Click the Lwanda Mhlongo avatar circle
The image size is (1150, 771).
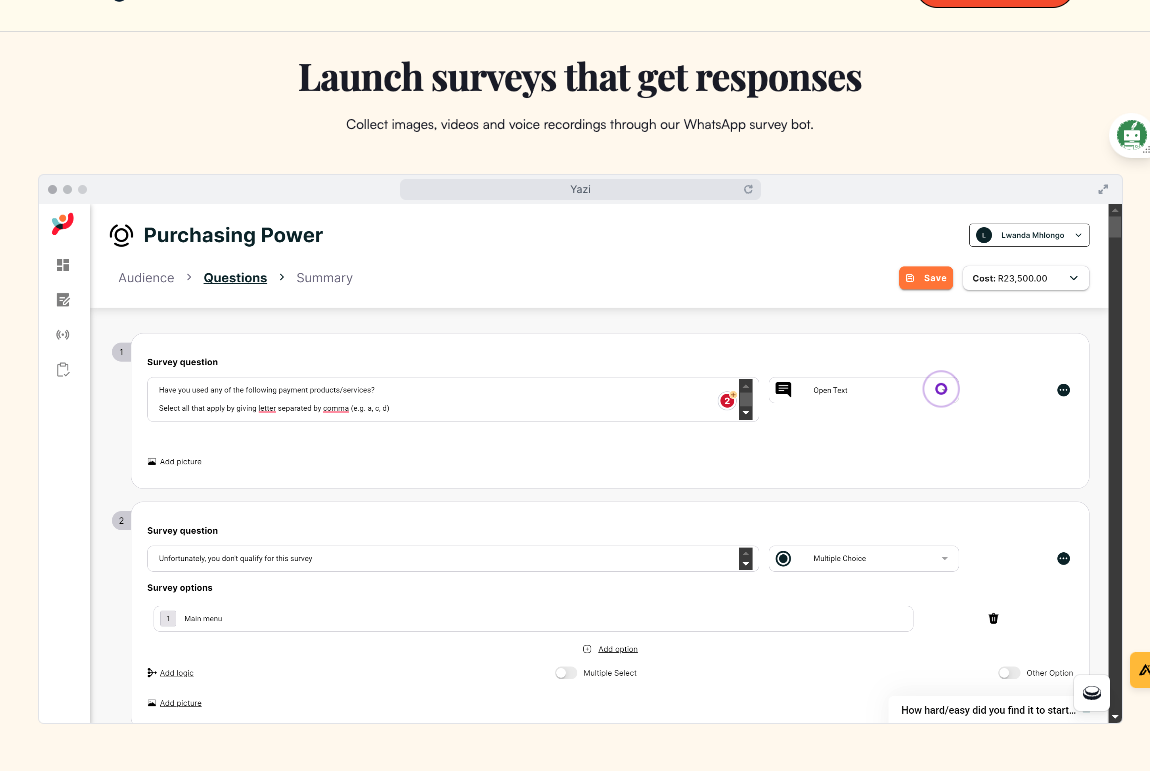coord(984,235)
